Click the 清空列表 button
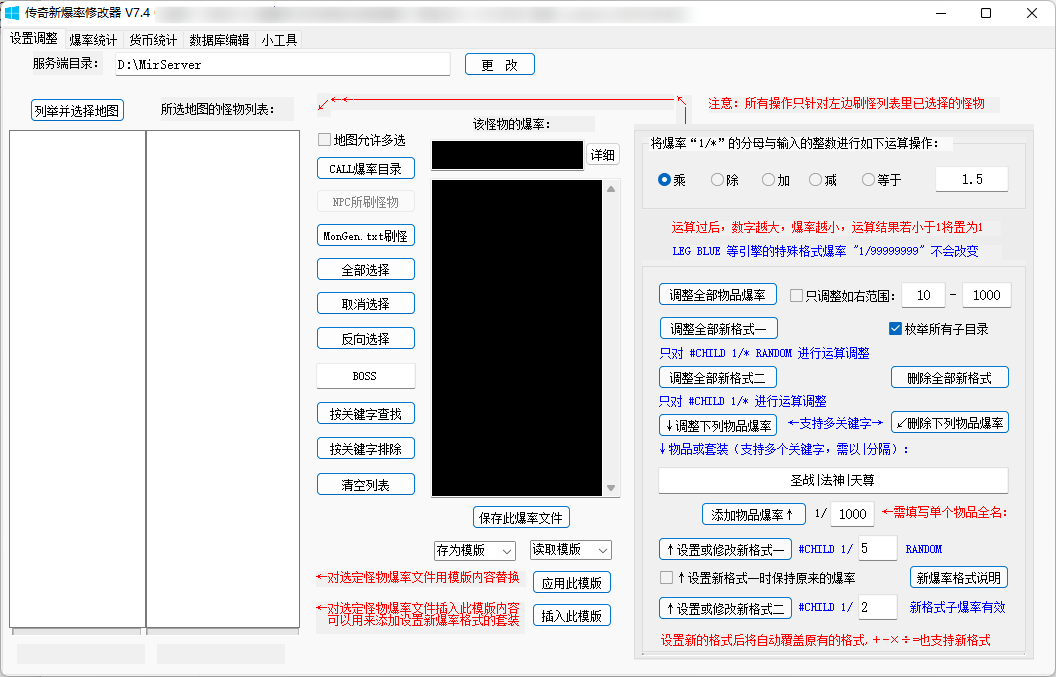 click(x=366, y=484)
